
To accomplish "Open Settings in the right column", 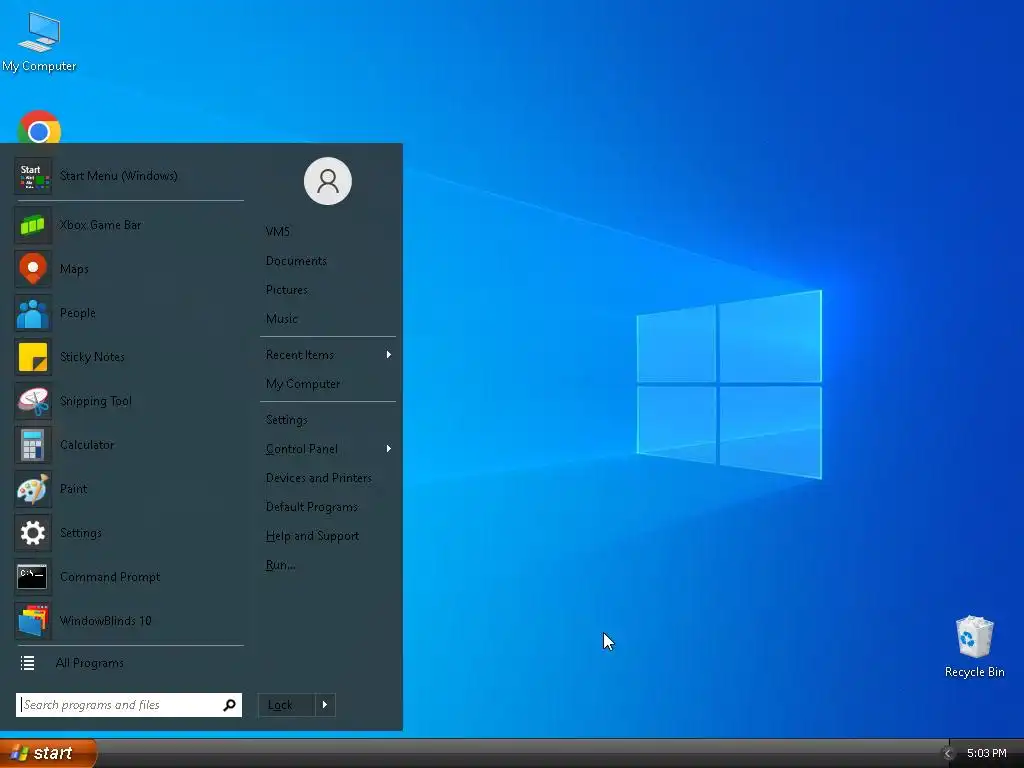I will click(287, 420).
